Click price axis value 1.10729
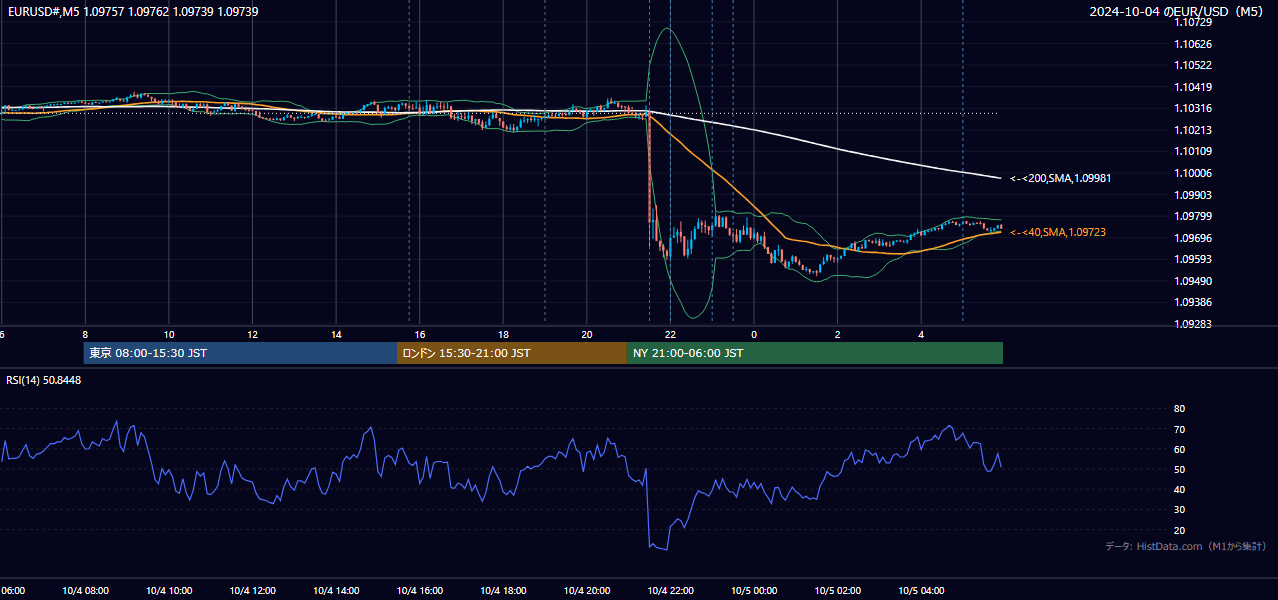This screenshot has width=1278, height=600. point(1193,22)
